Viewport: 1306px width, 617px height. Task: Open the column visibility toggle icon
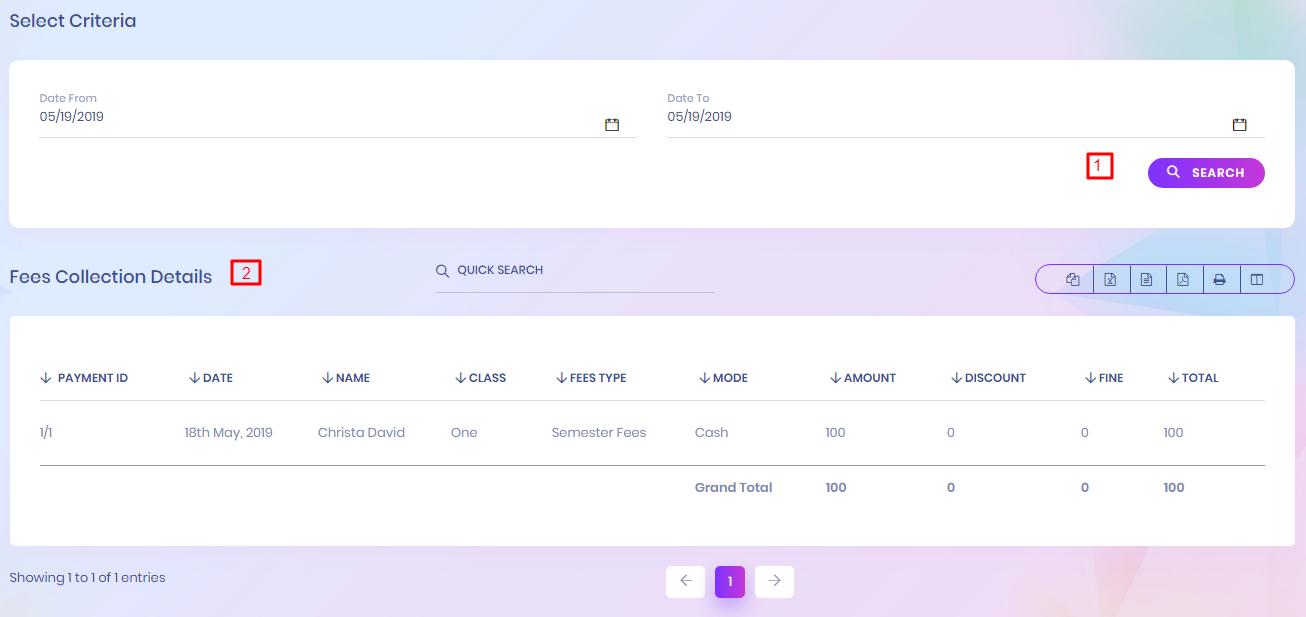tap(1257, 280)
